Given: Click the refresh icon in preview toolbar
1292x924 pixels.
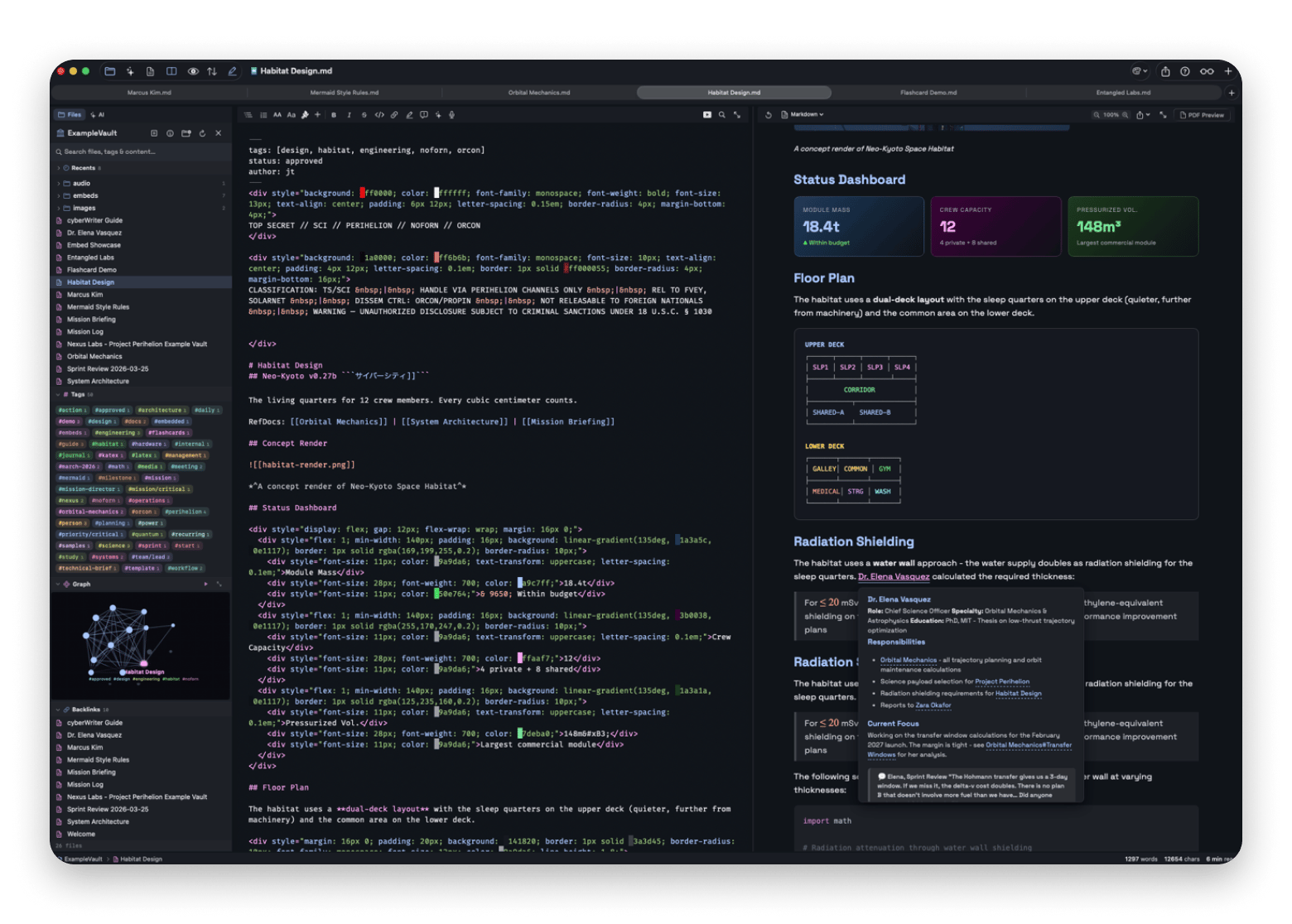Looking at the screenshot, I should [769, 115].
